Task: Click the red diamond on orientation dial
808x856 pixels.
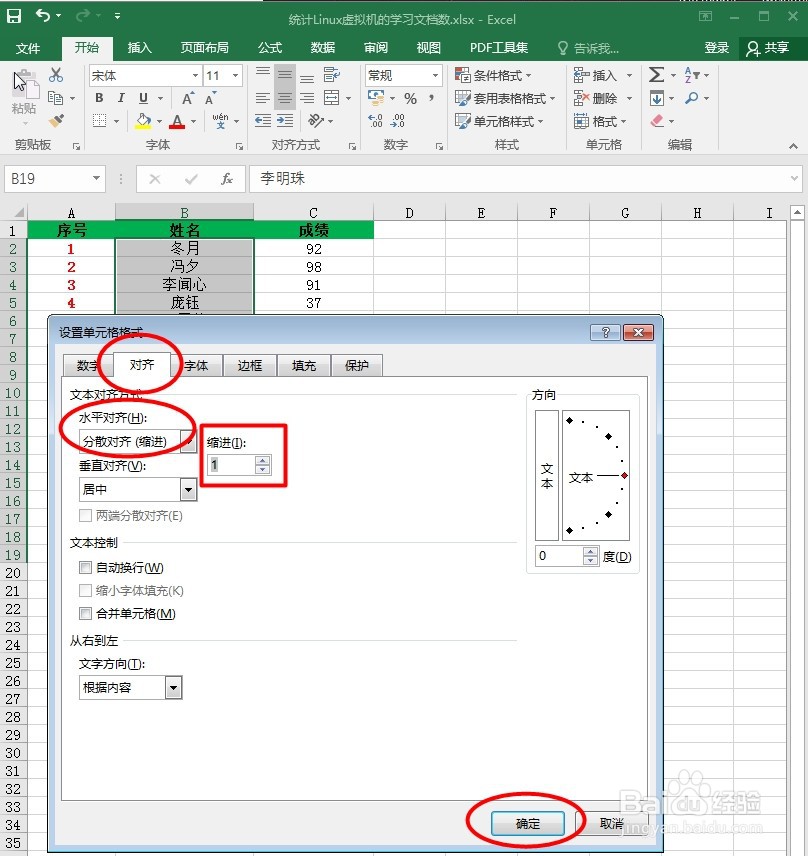Action: (624, 475)
